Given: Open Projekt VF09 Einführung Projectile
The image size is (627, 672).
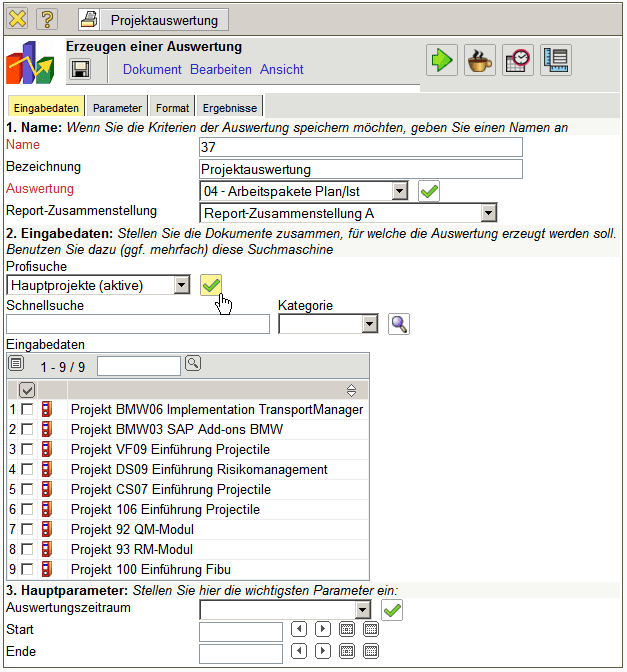Looking at the screenshot, I should (170, 449).
